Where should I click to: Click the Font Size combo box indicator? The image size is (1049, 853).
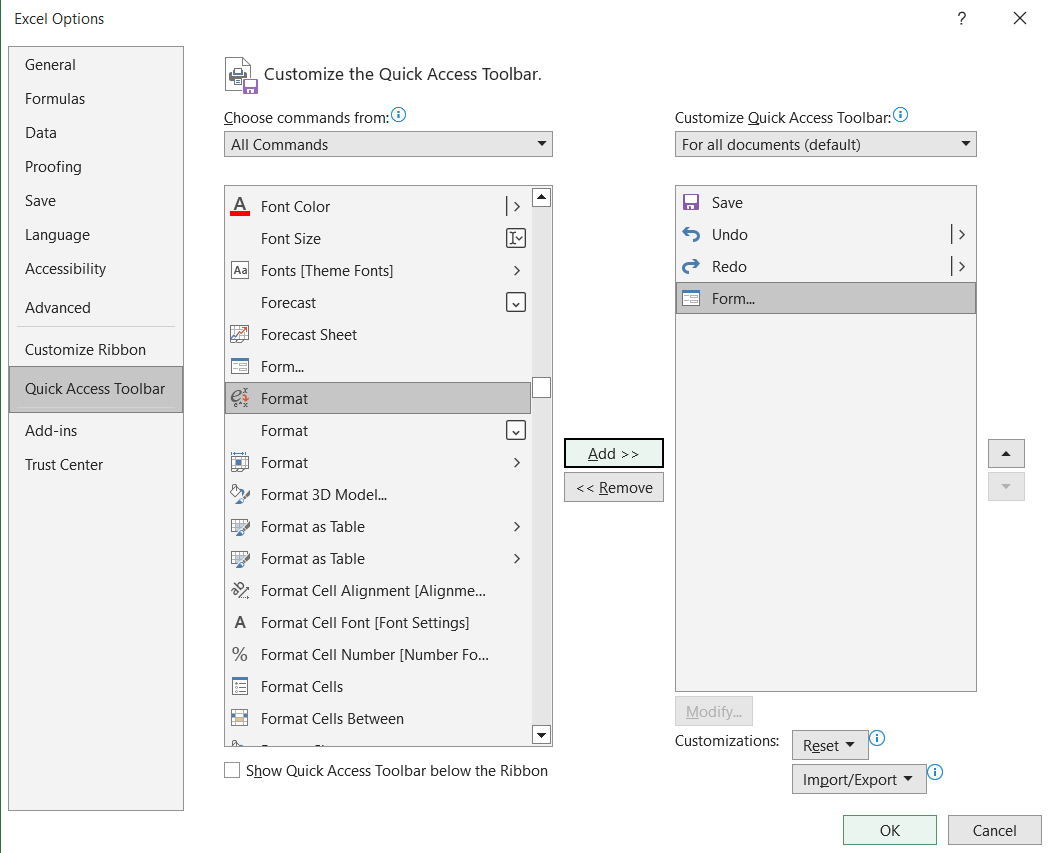(x=516, y=238)
